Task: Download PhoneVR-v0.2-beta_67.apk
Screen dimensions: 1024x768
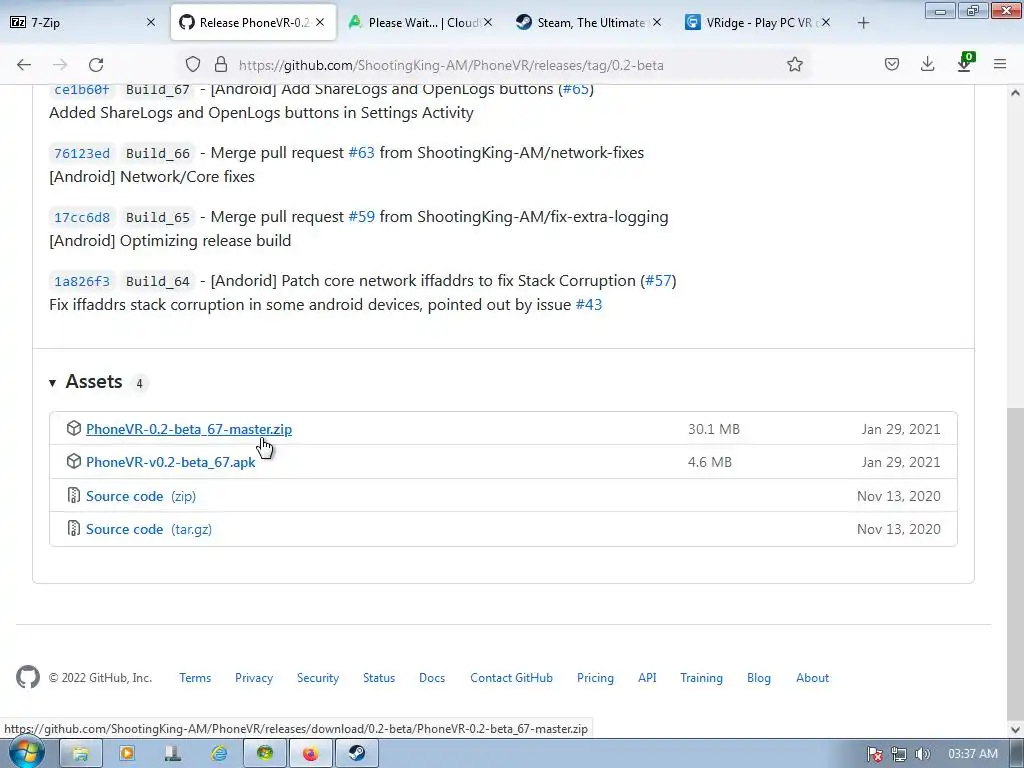Action: [x=170, y=462]
